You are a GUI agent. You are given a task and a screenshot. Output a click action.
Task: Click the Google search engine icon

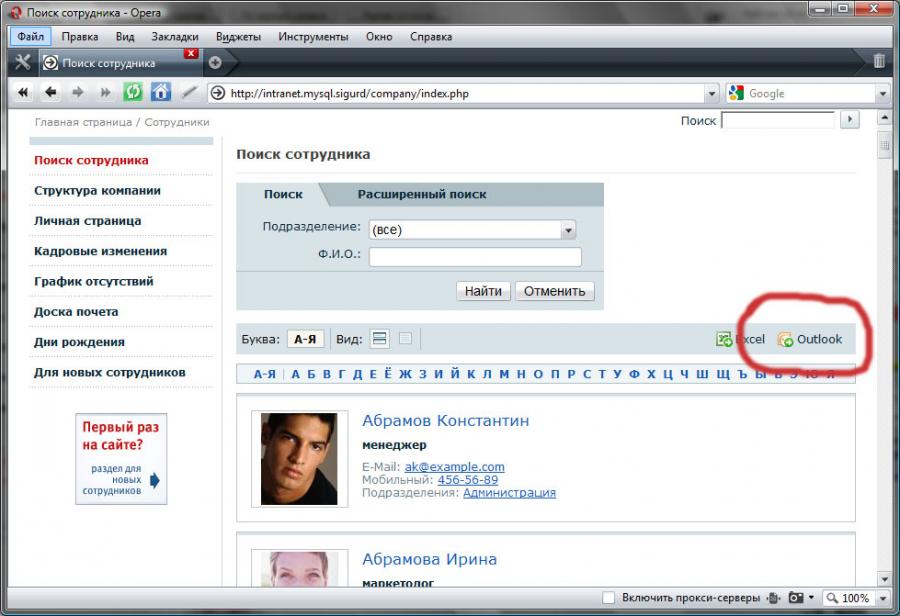tap(735, 93)
